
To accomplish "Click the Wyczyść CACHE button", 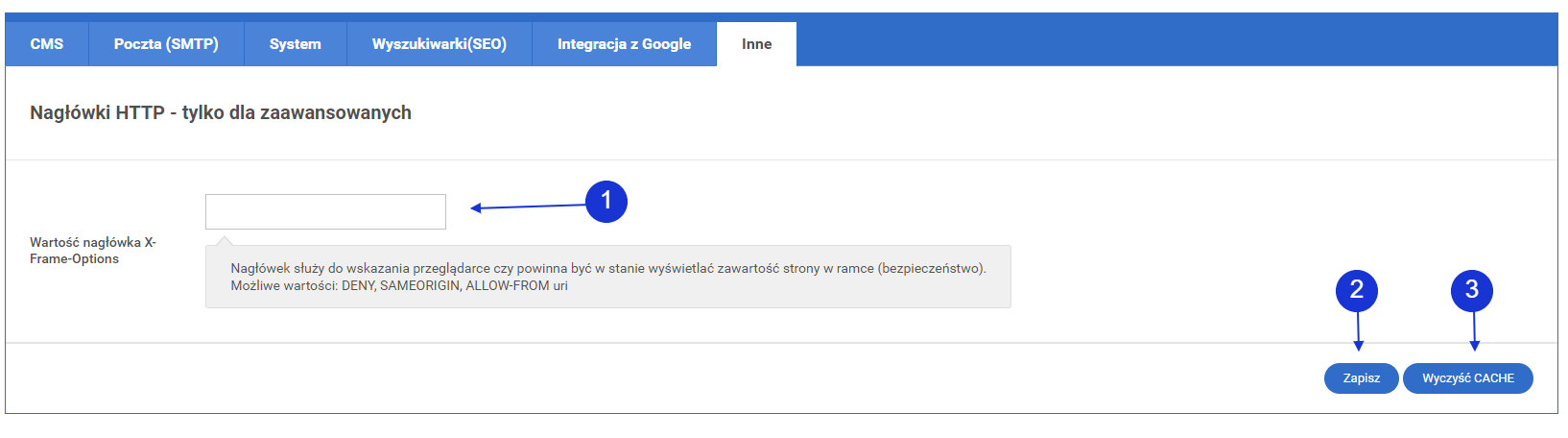I will (1468, 378).
